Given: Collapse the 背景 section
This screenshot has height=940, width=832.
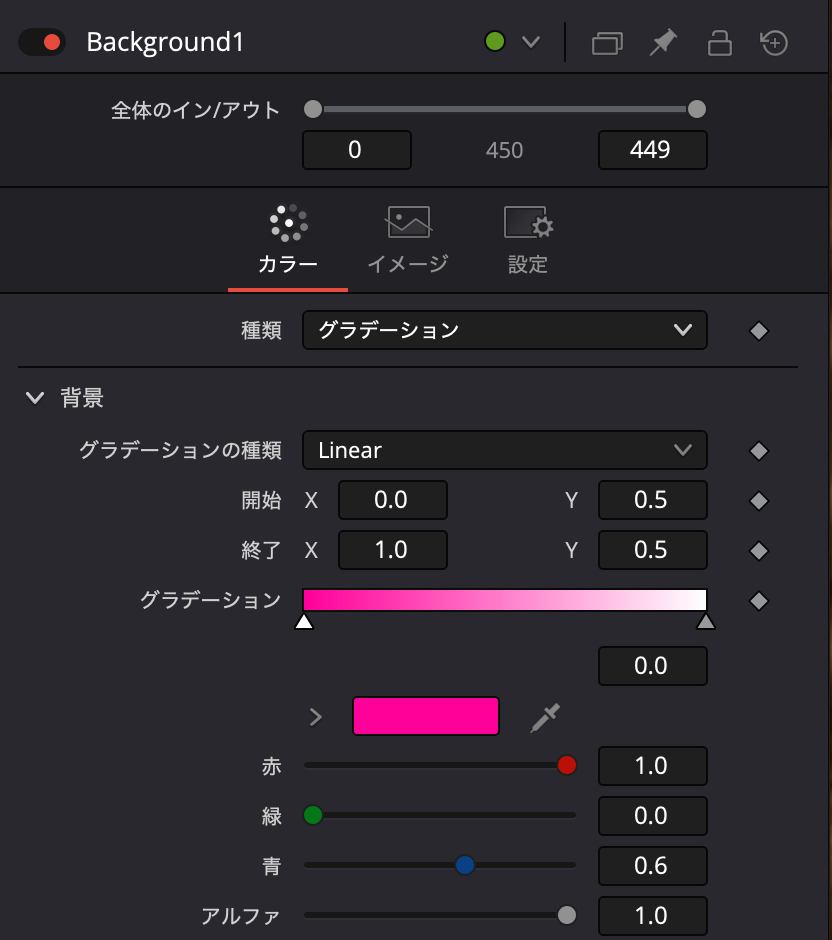Looking at the screenshot, I should pos(35,397).
